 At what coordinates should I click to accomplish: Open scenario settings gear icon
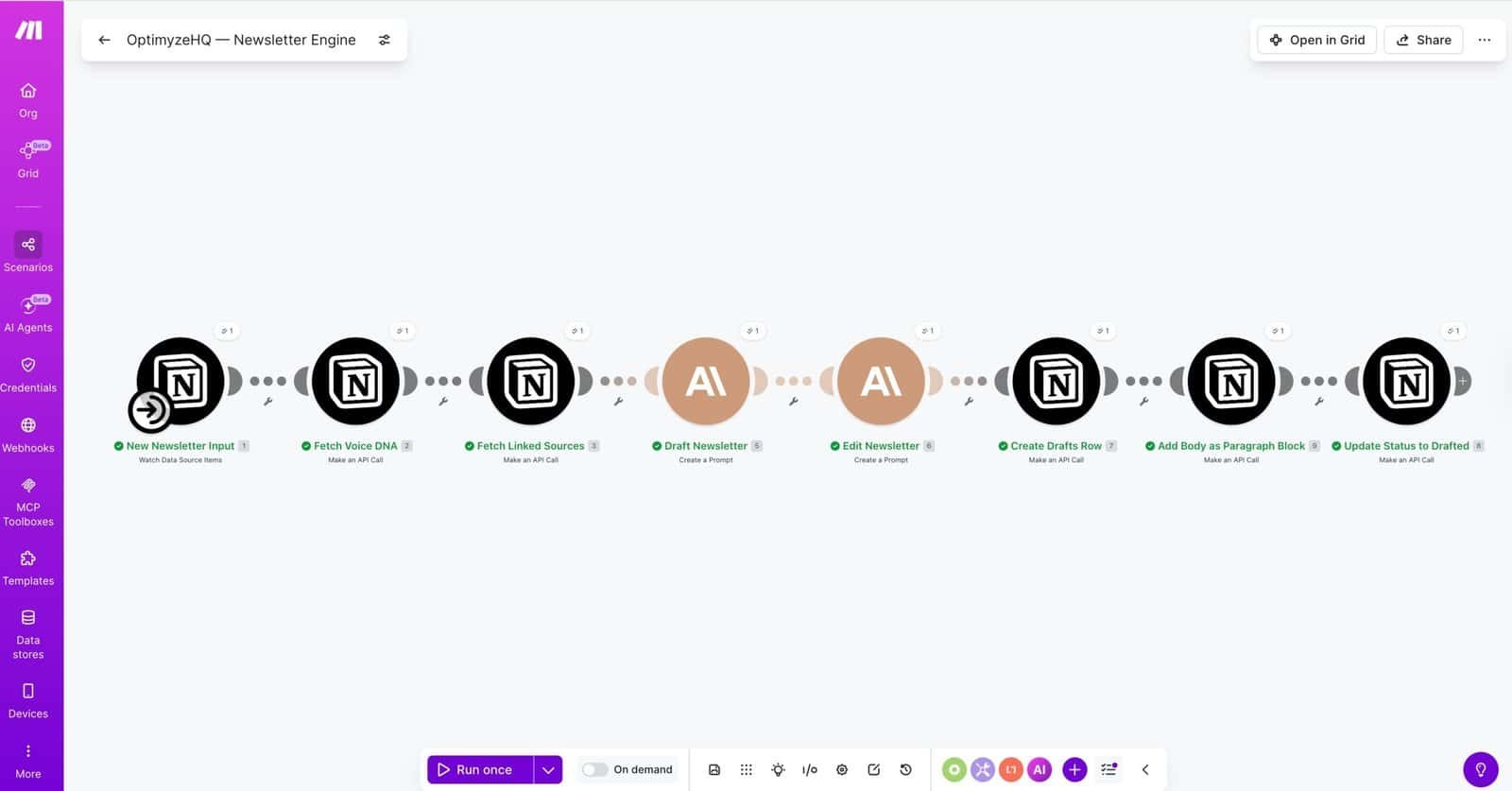[842, 769]
